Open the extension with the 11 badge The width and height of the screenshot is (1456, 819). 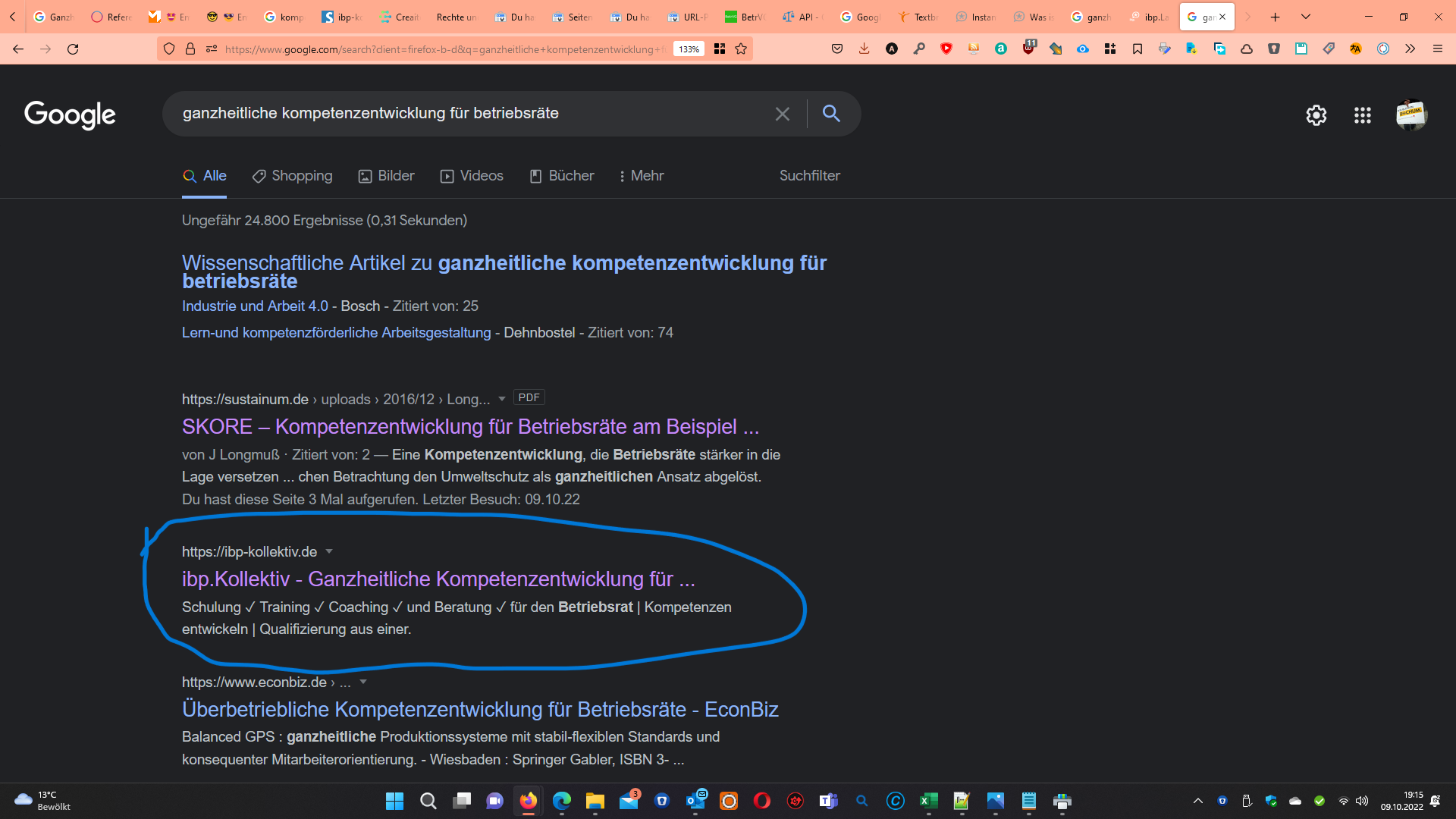pyautogui.click(x=1030, y=49)
